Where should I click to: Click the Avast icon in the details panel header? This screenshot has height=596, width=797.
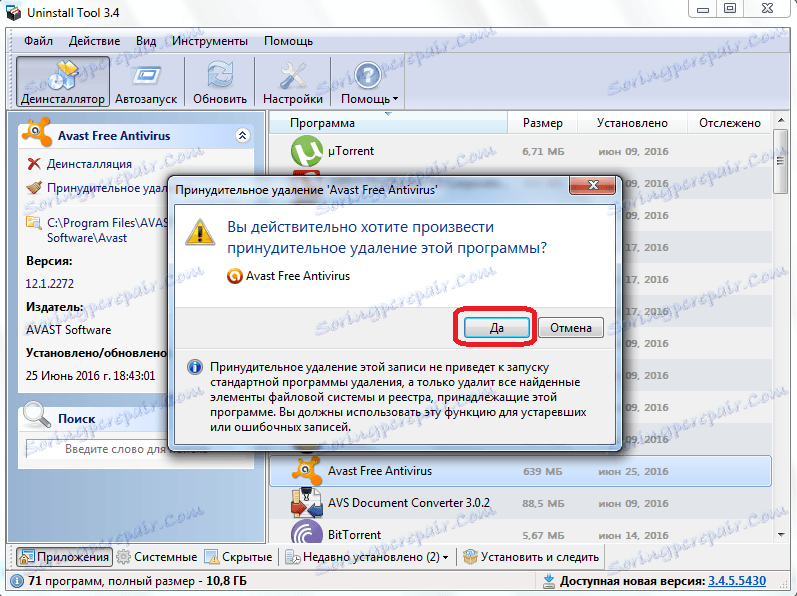pos(36,133)
